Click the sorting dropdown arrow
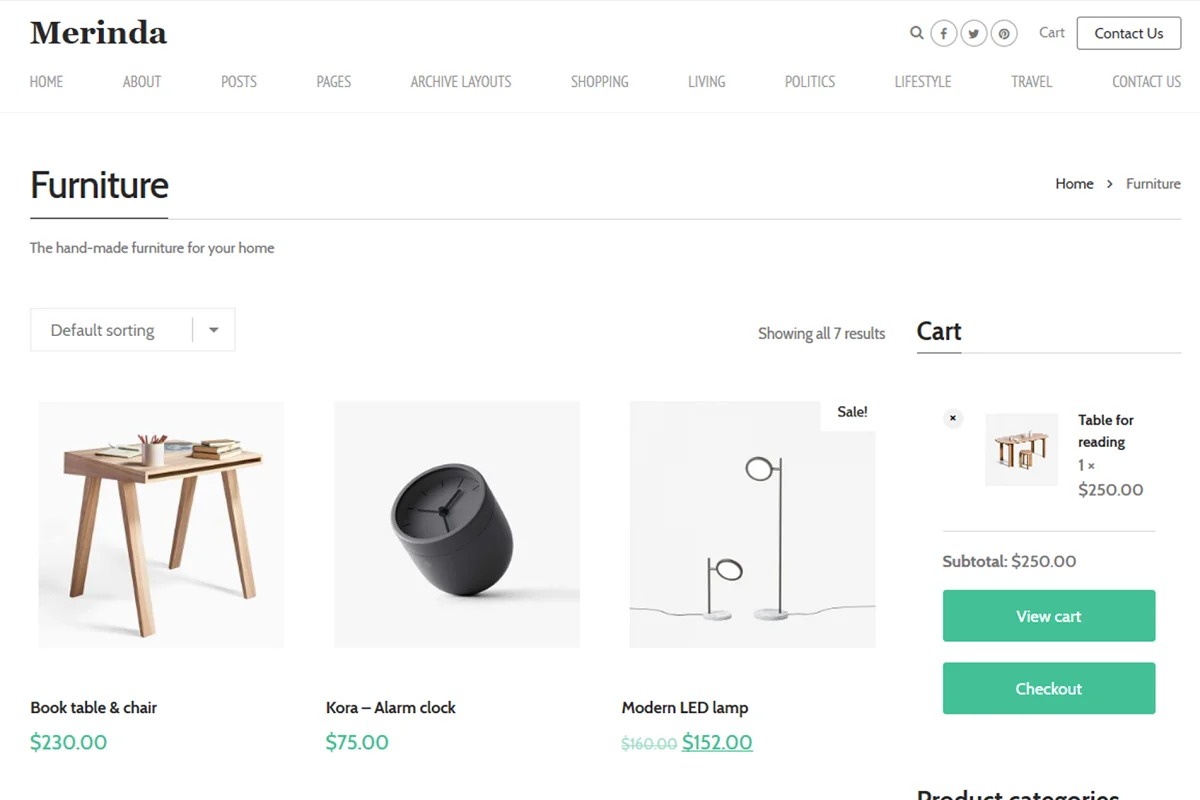 (213, 330)
